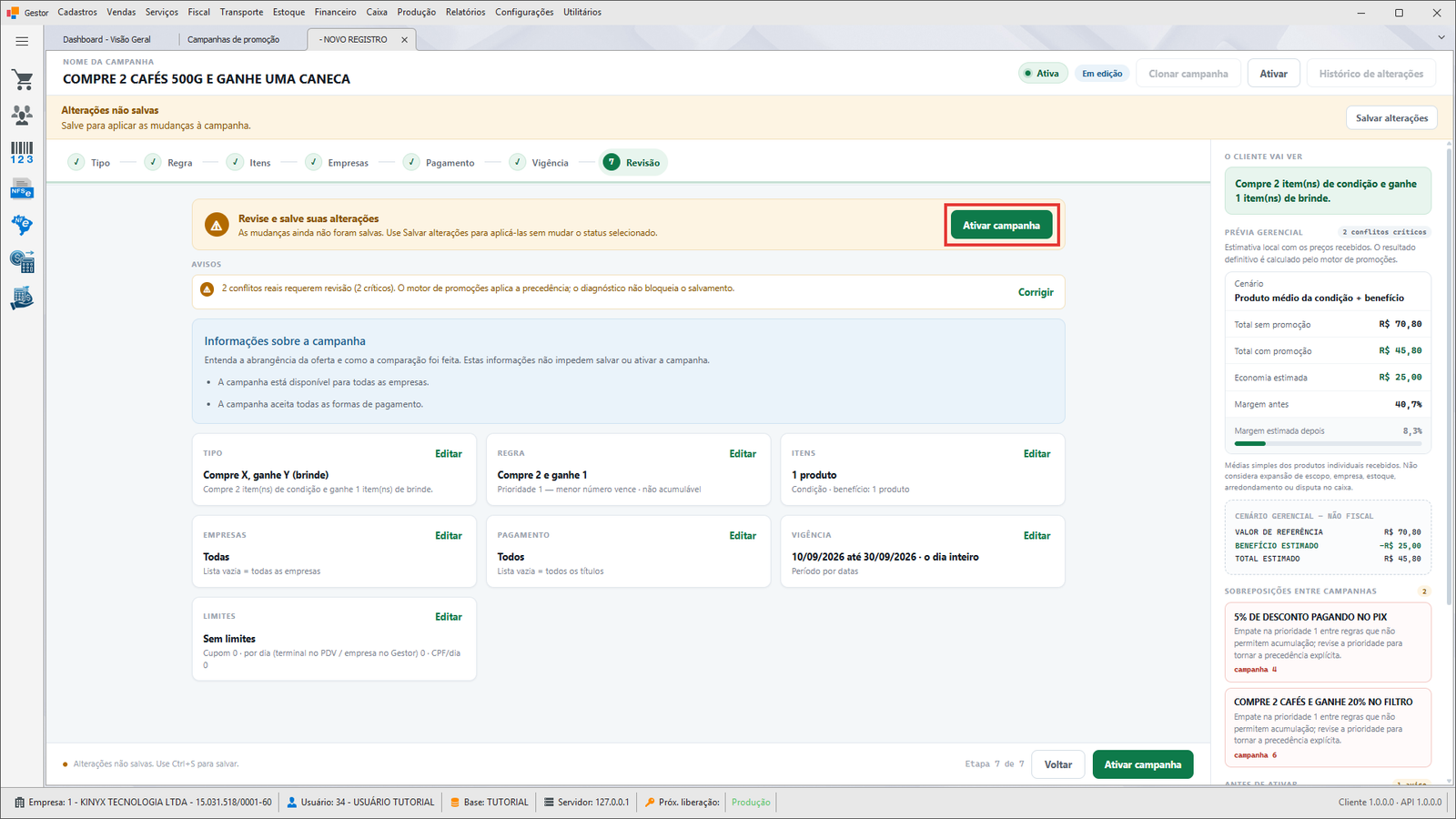Open the hamburger menu in sidebar
This screenshot has width=1456, height=819.
coord(22,41)
